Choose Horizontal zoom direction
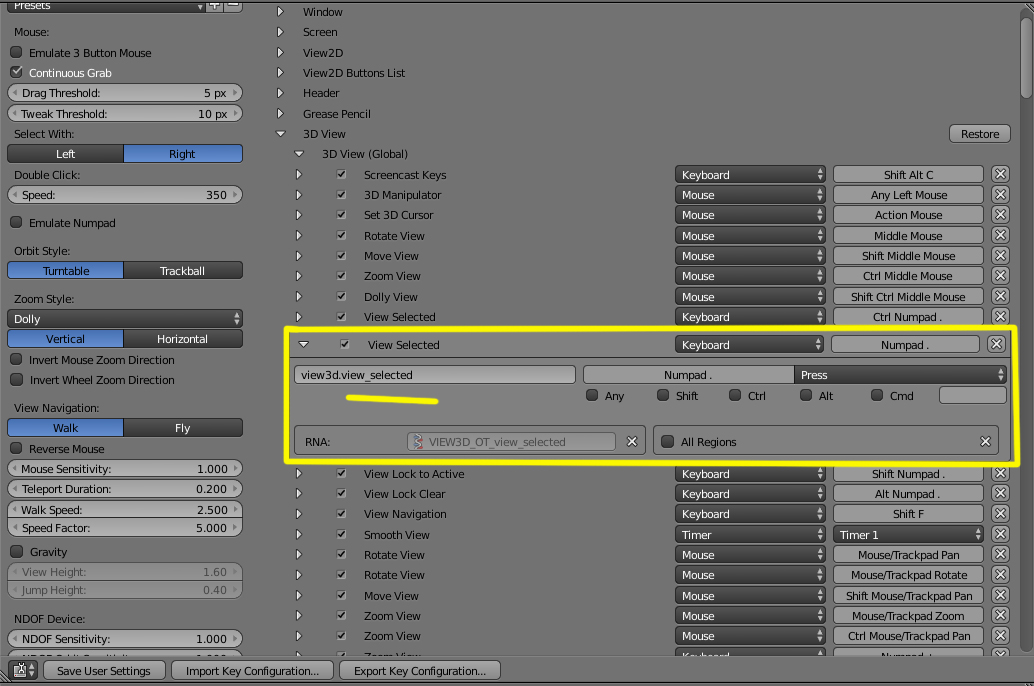 pyautogui.click(x=183, y=338)
